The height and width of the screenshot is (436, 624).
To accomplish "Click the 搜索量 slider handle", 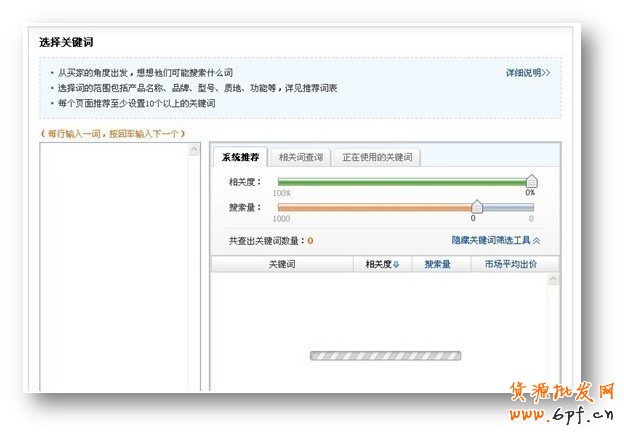I will pos(477,207).
